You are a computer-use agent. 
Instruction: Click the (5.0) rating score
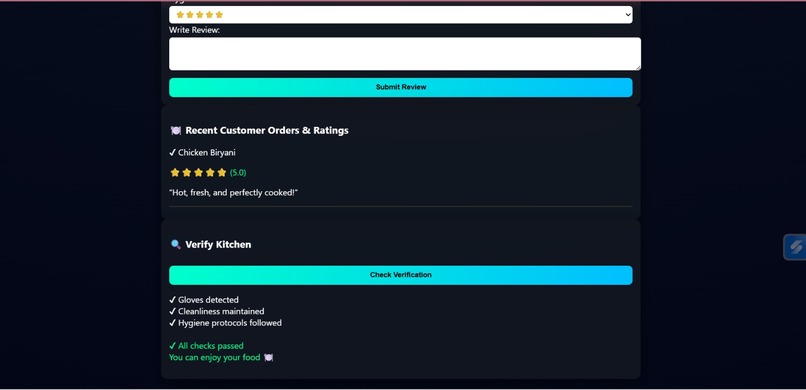pyautogui.click(x=238, y=173)
